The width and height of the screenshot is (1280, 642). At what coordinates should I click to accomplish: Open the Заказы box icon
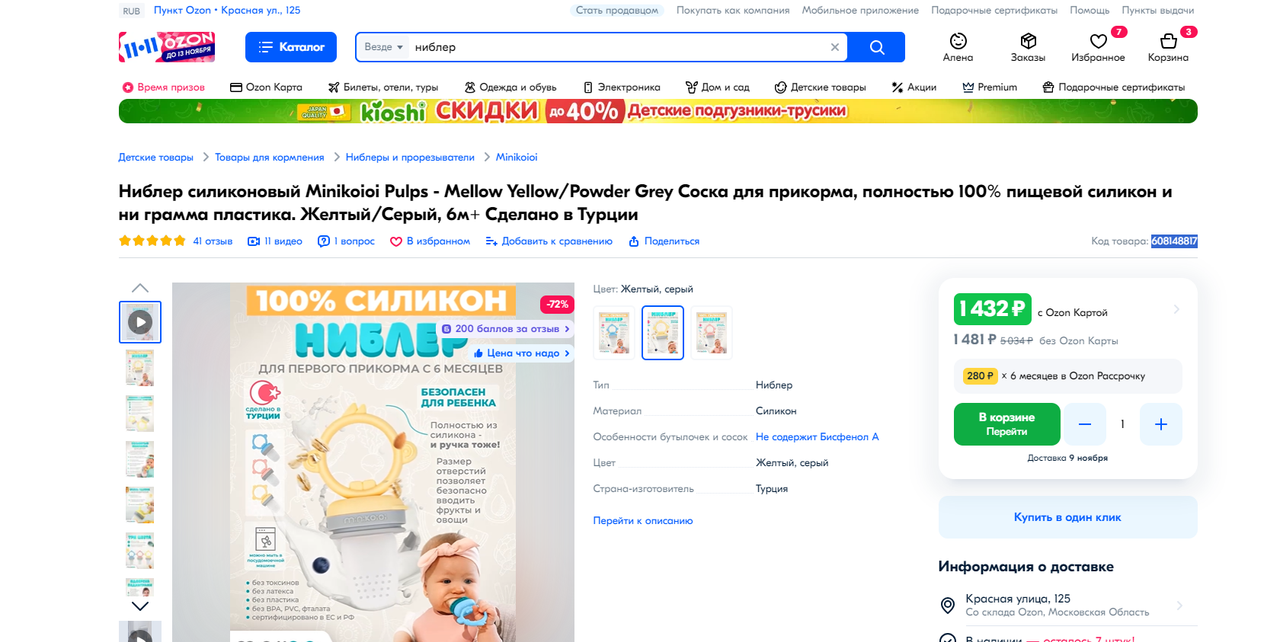[x=1028, y=41]
